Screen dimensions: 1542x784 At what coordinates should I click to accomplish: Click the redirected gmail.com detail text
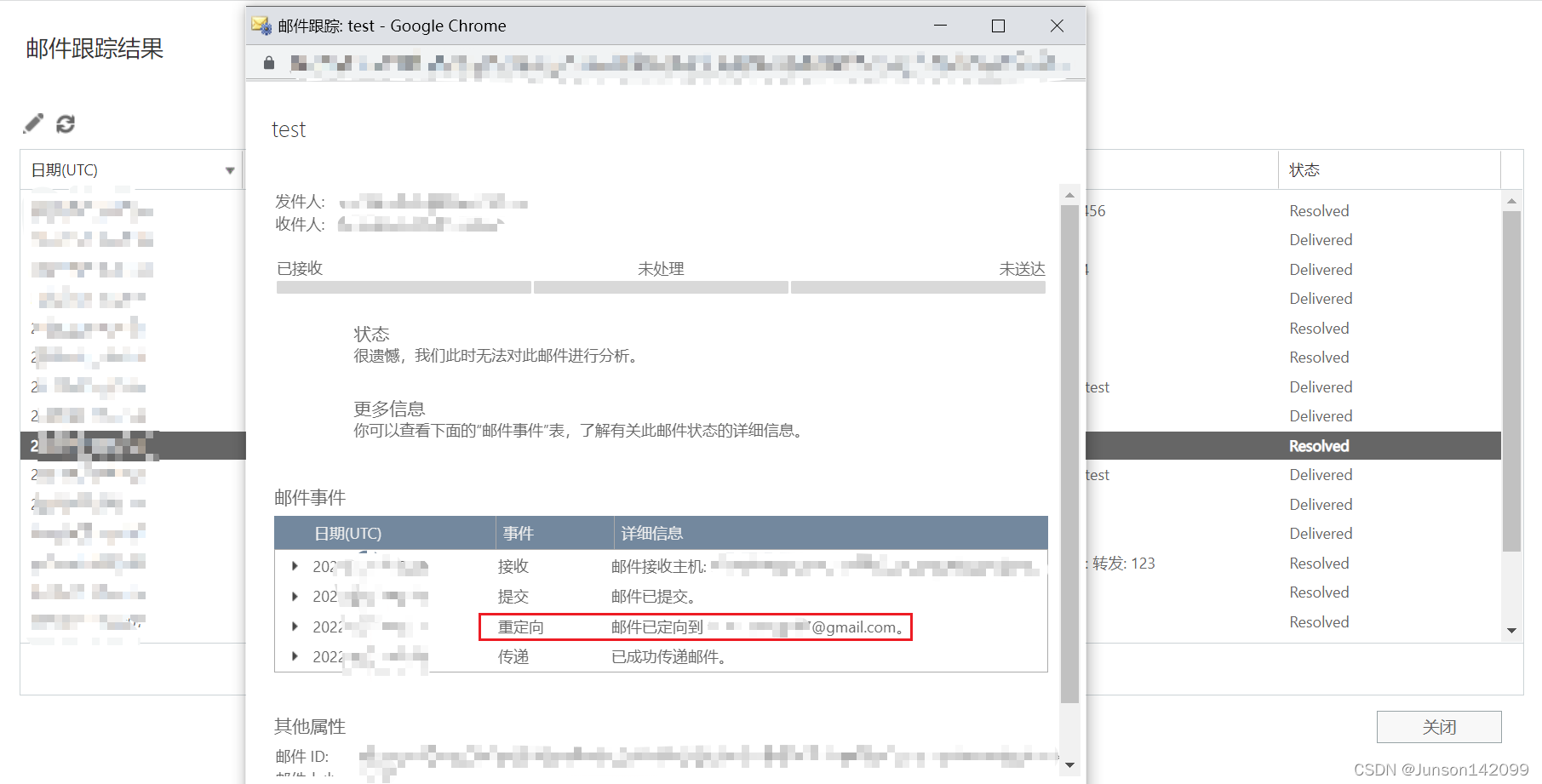click(758, 627)
